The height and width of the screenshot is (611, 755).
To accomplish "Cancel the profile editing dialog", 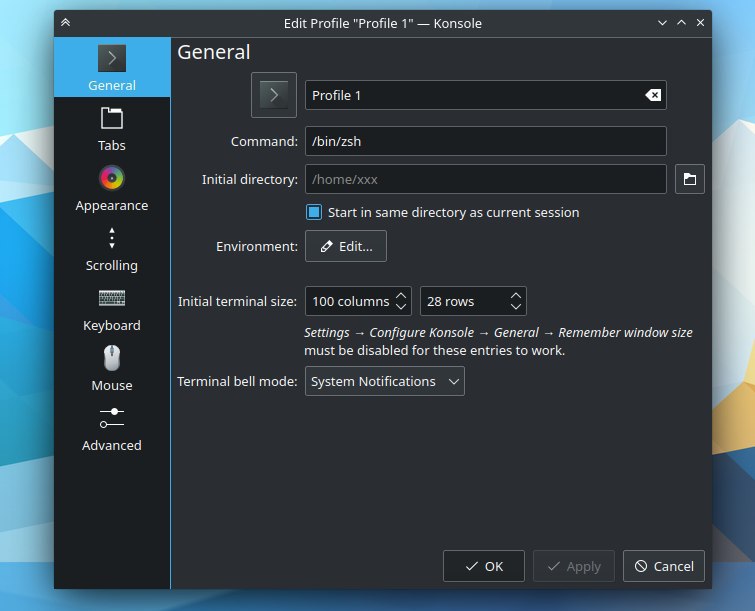I will click(x=664, y=566).
